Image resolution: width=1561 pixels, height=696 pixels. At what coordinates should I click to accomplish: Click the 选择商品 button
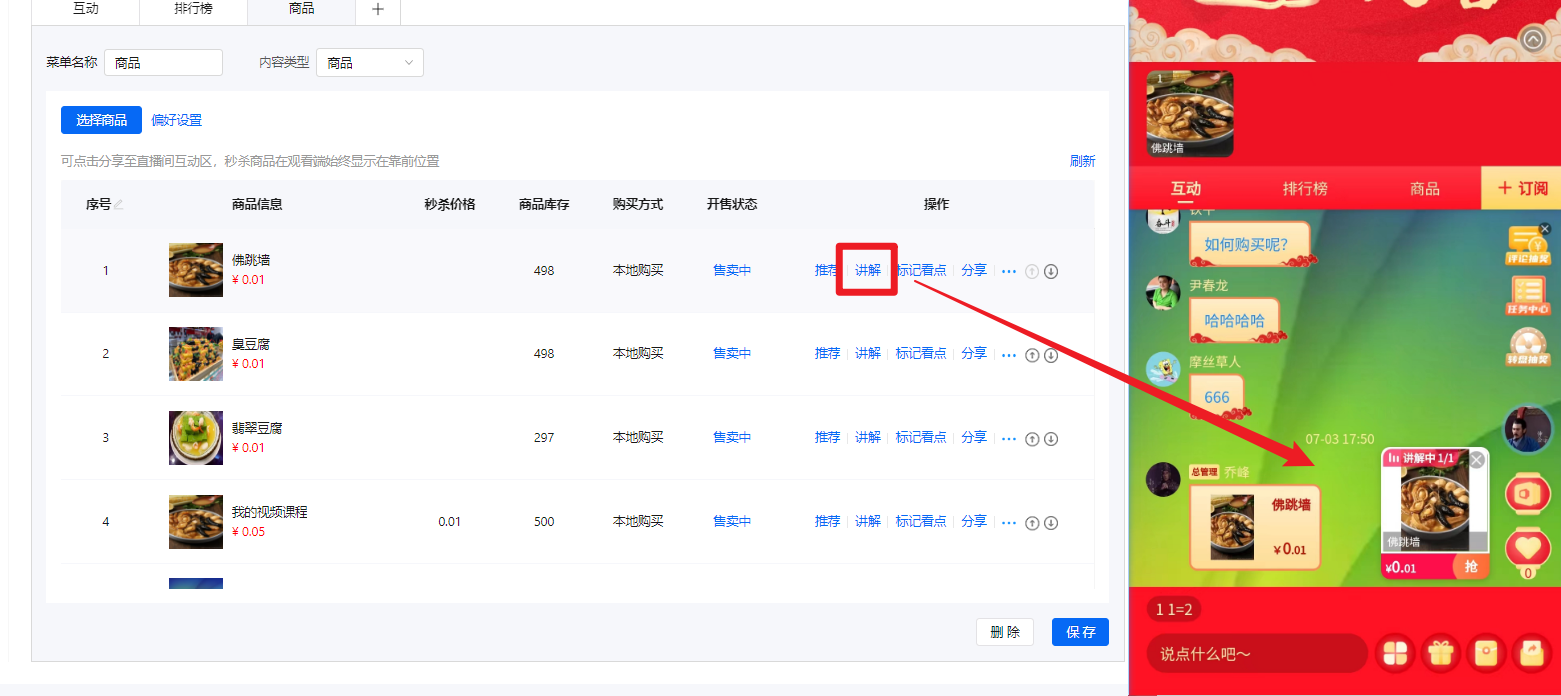pyautogui.click(x=101, y=120)
